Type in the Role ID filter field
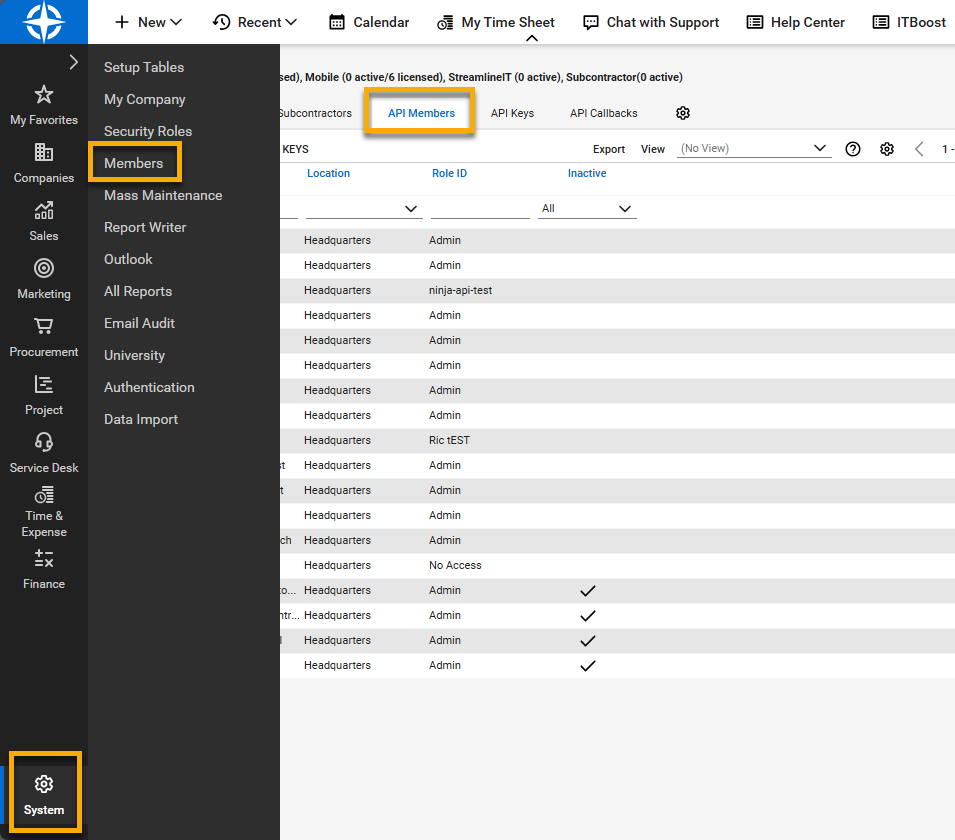The width and height of the screenshot is (955, 840). (480, 209)
